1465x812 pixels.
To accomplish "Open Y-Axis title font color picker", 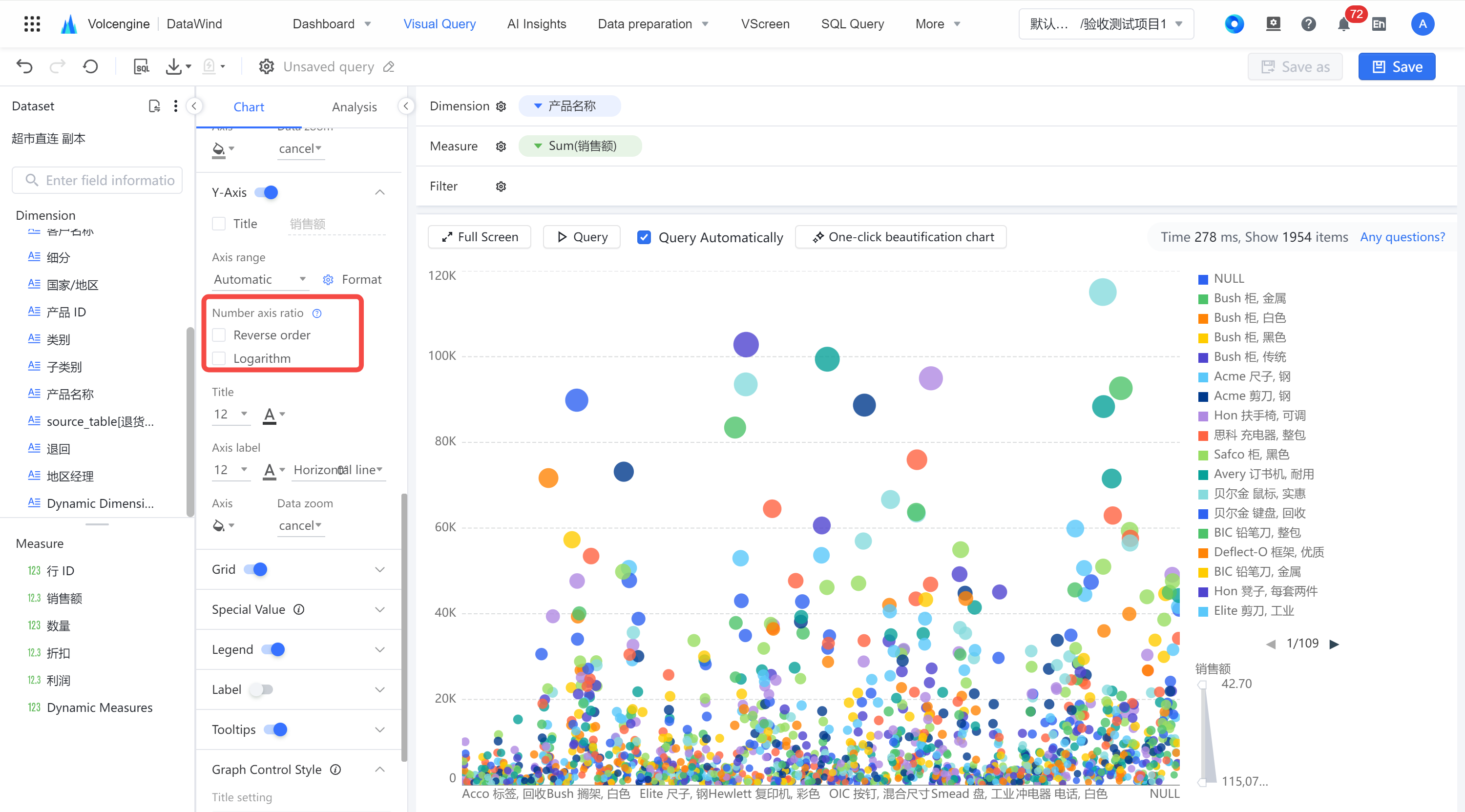I will click(273, 415).
